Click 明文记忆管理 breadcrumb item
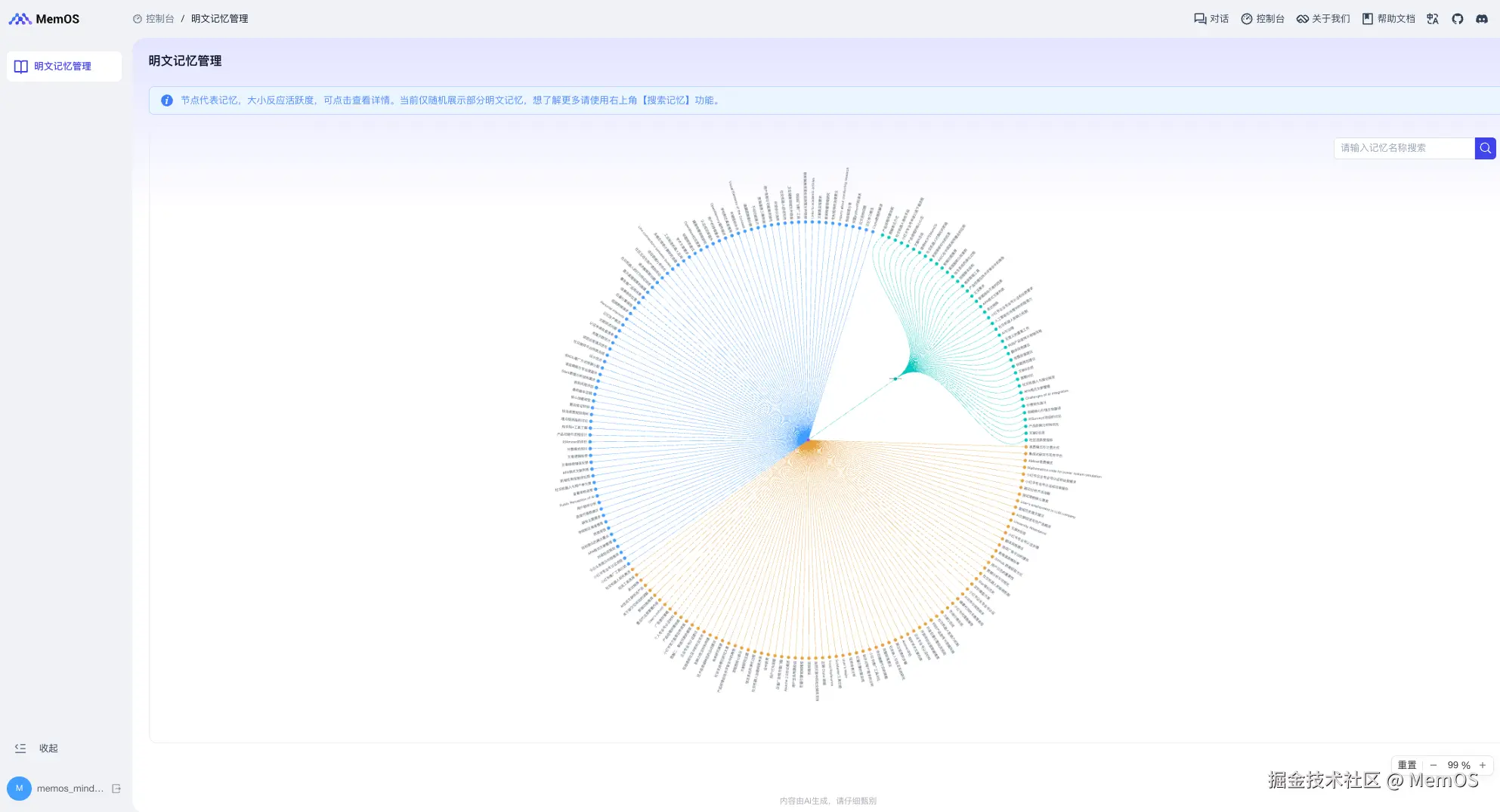The height and width of the screenshot is (812, 1500). (219, 19)
